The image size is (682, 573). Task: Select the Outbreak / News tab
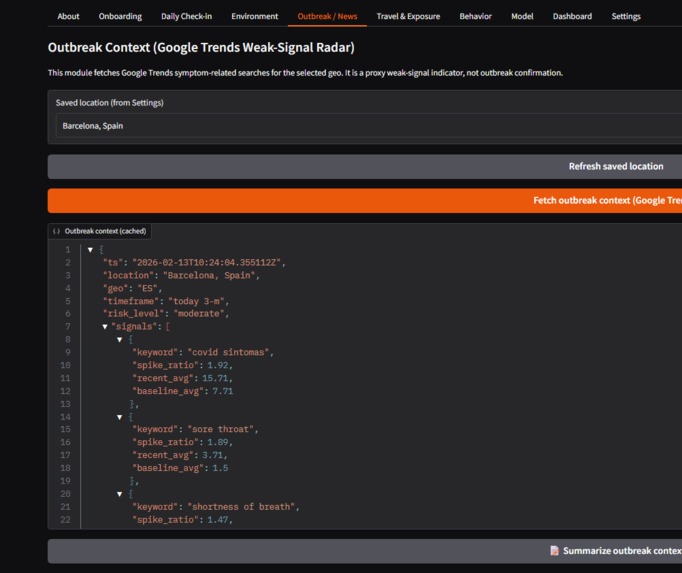(x=327, y=17)
